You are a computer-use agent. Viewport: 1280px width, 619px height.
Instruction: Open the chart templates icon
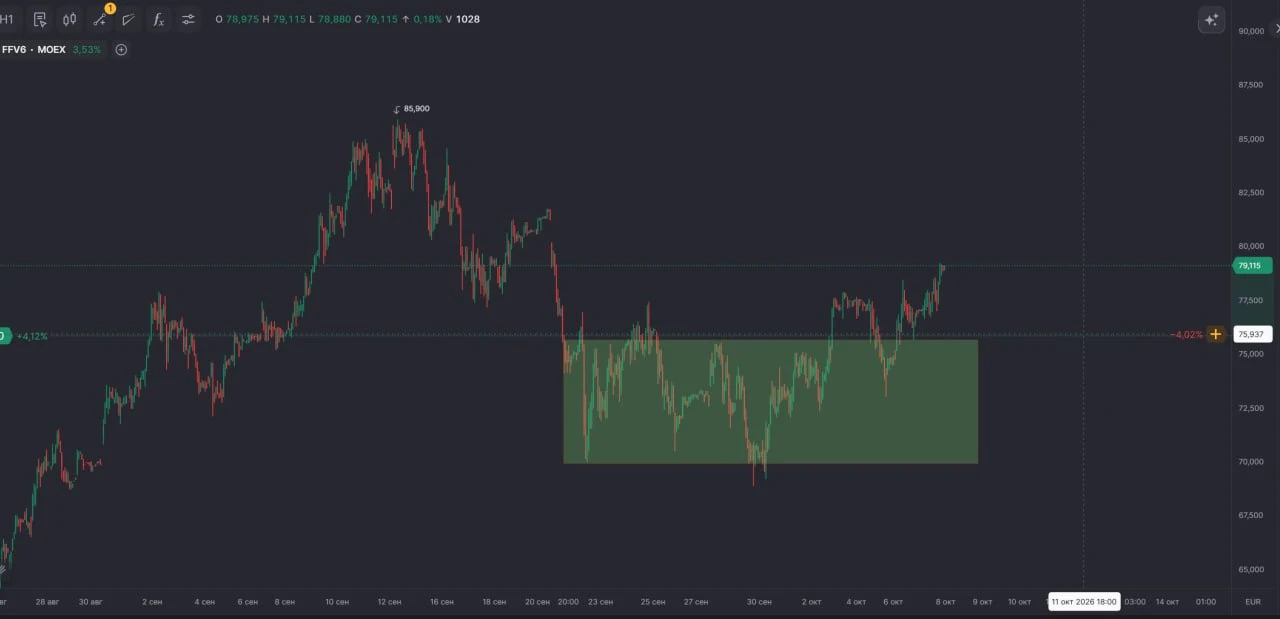pos(40,19)
